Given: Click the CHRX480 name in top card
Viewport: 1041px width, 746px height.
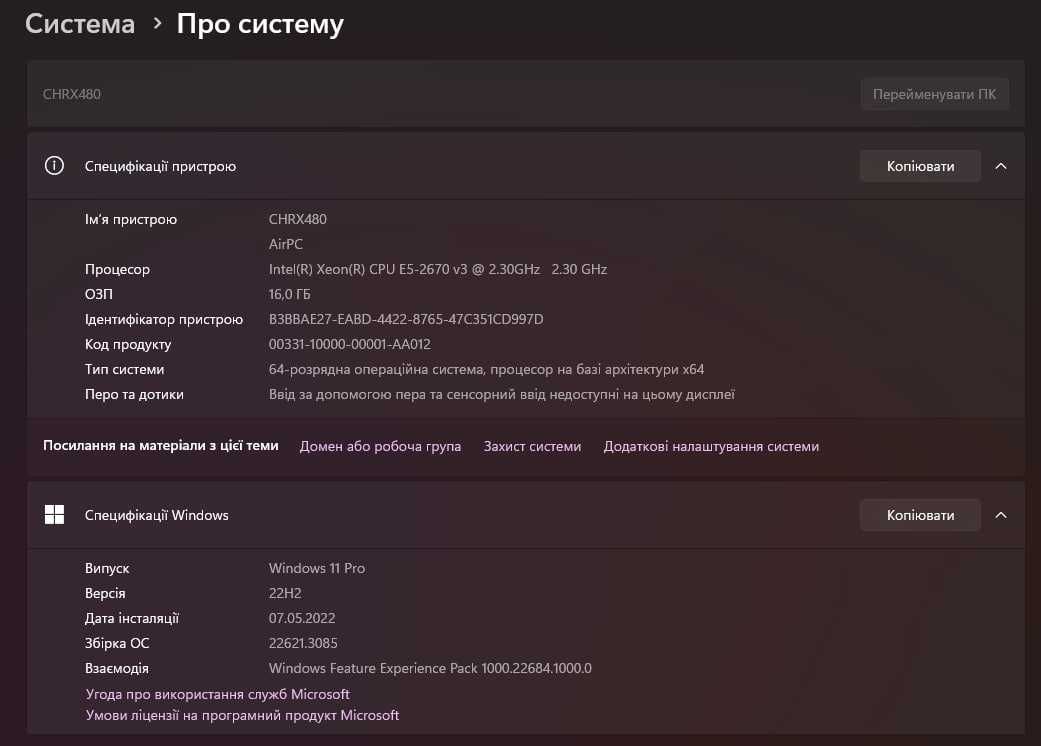Looking at the screenshot, I should coord(72,94).
